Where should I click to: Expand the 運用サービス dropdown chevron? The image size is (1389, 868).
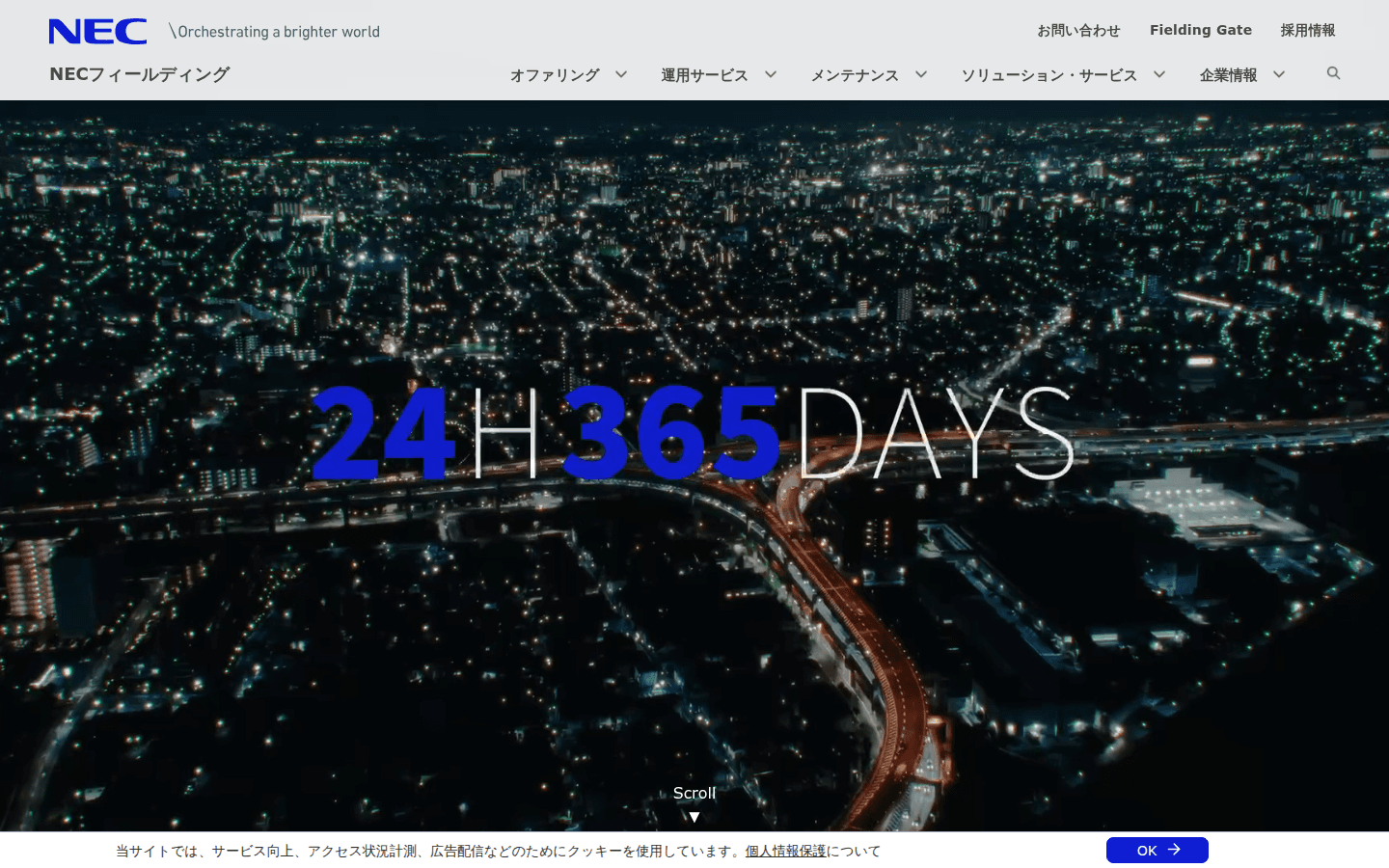[771, 74]
